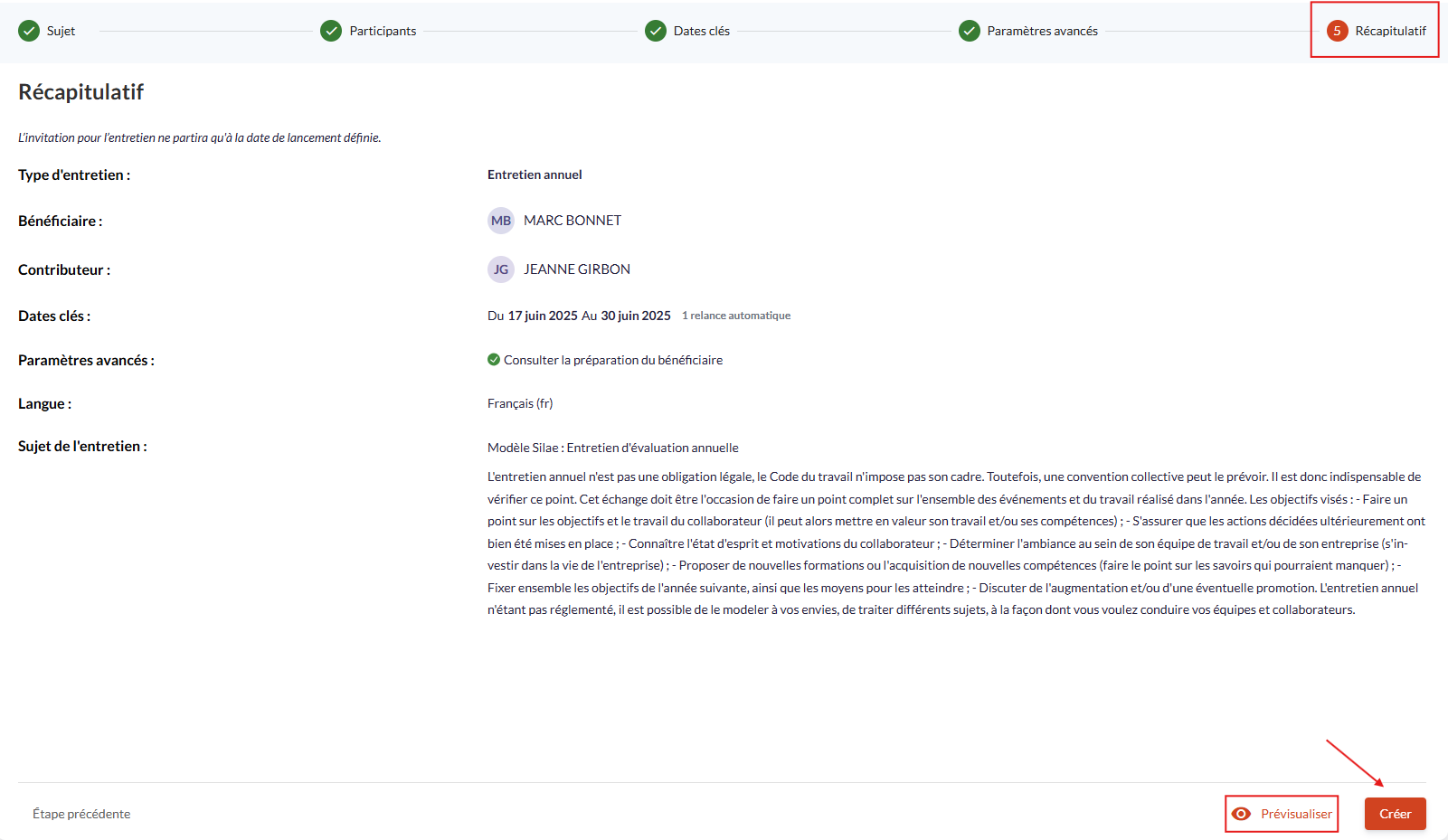Click the Sujet de l'entretien label
Image resolution: width=1448 pixels, height=840 pixels.
tap(82, 447)
